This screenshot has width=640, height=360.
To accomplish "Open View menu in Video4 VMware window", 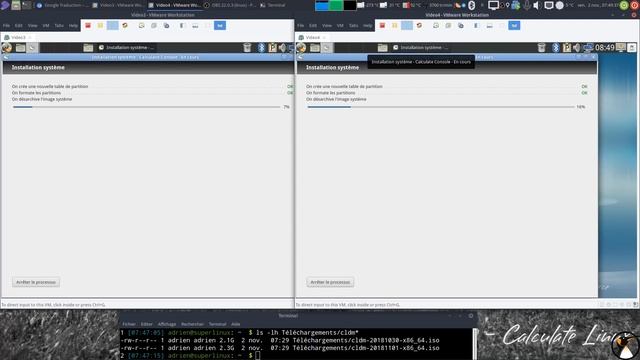I will click(327, 26).
